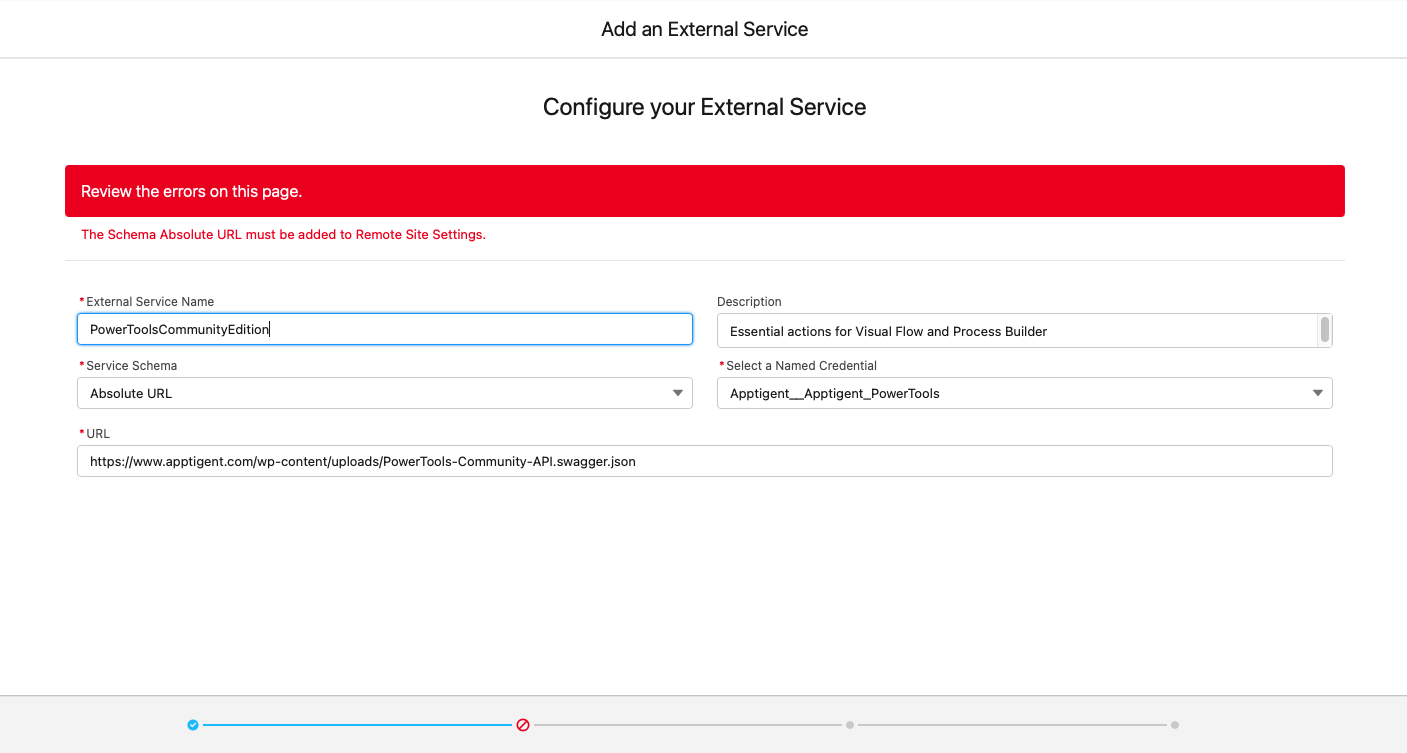Click the red error step indicator icon

tap(523, 724)
